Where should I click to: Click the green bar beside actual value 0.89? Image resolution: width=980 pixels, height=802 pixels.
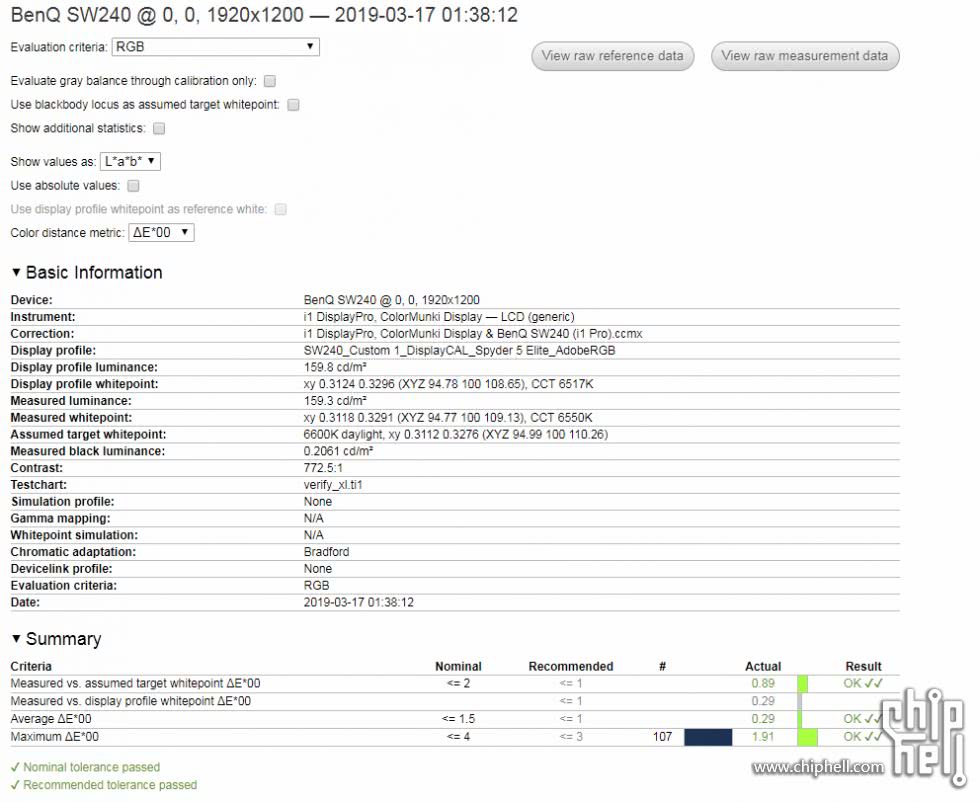click(802, 684)
